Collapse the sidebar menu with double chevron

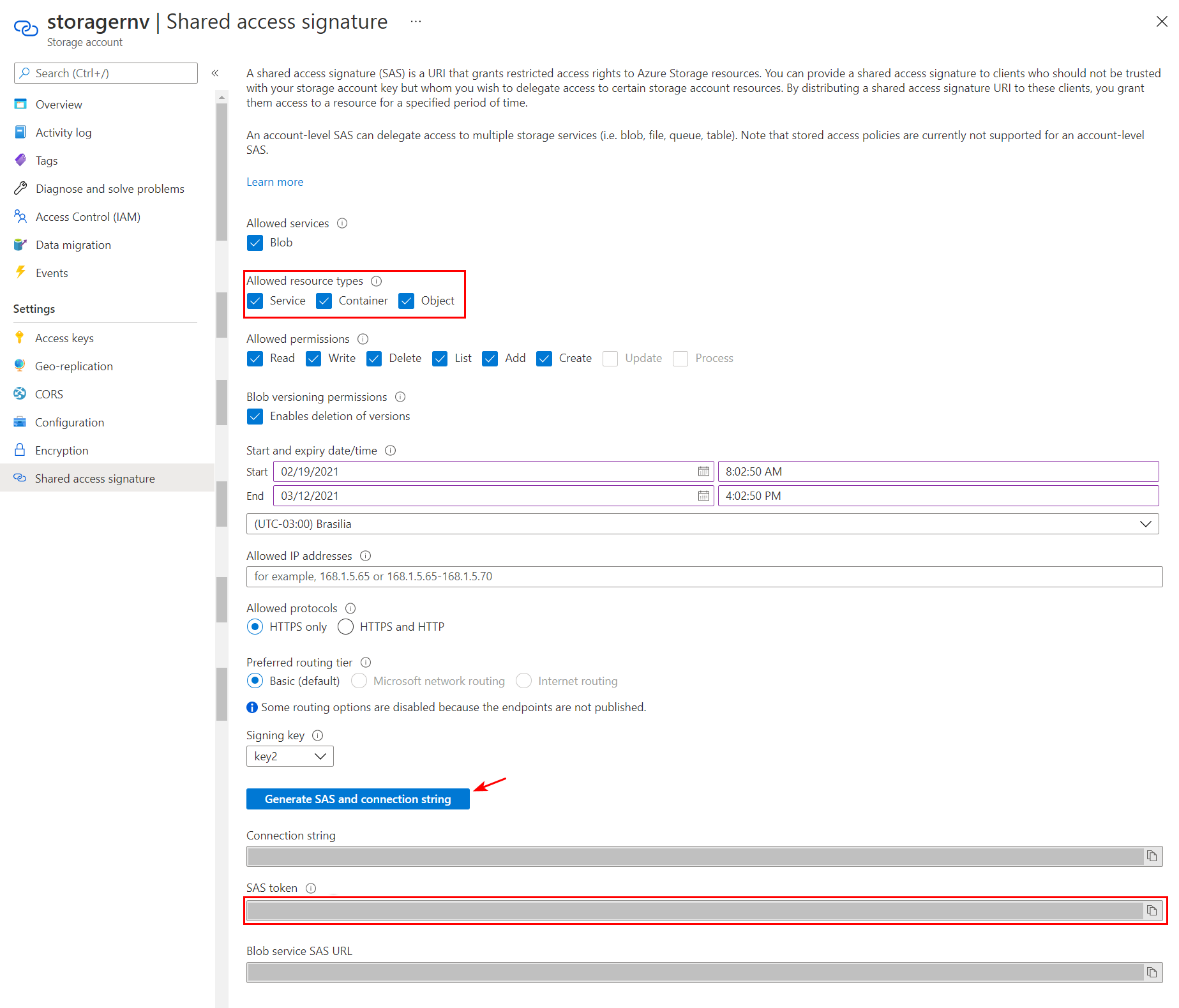click(x=215, y=73)
